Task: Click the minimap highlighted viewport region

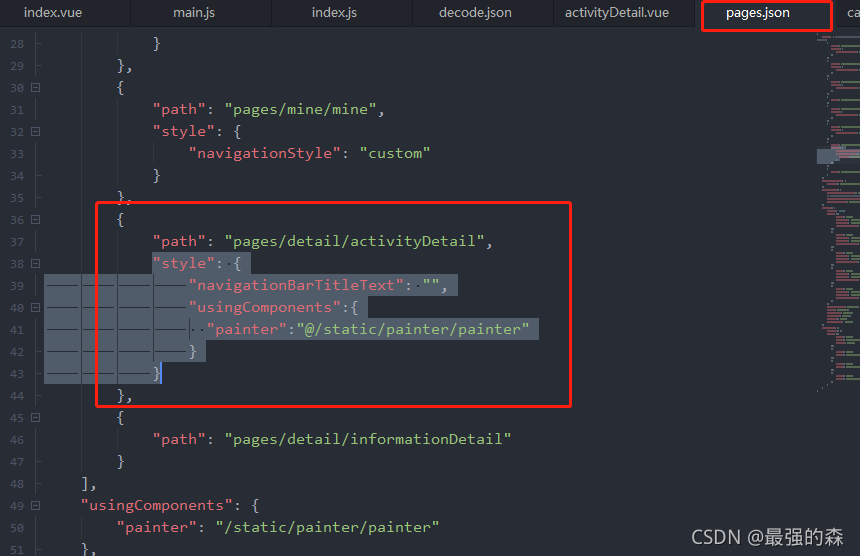Action: coord(838,156)
